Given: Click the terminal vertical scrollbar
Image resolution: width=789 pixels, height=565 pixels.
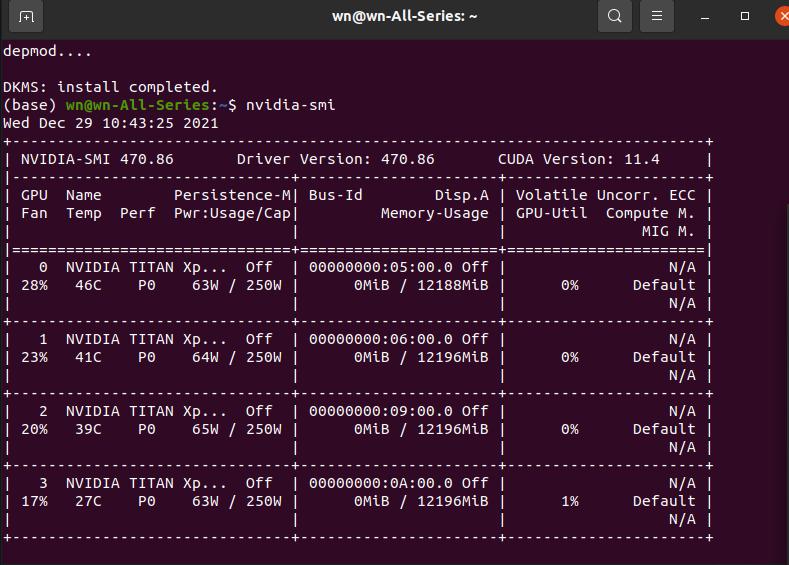Looking at the screenshot, I should click(x=786, y=382).
